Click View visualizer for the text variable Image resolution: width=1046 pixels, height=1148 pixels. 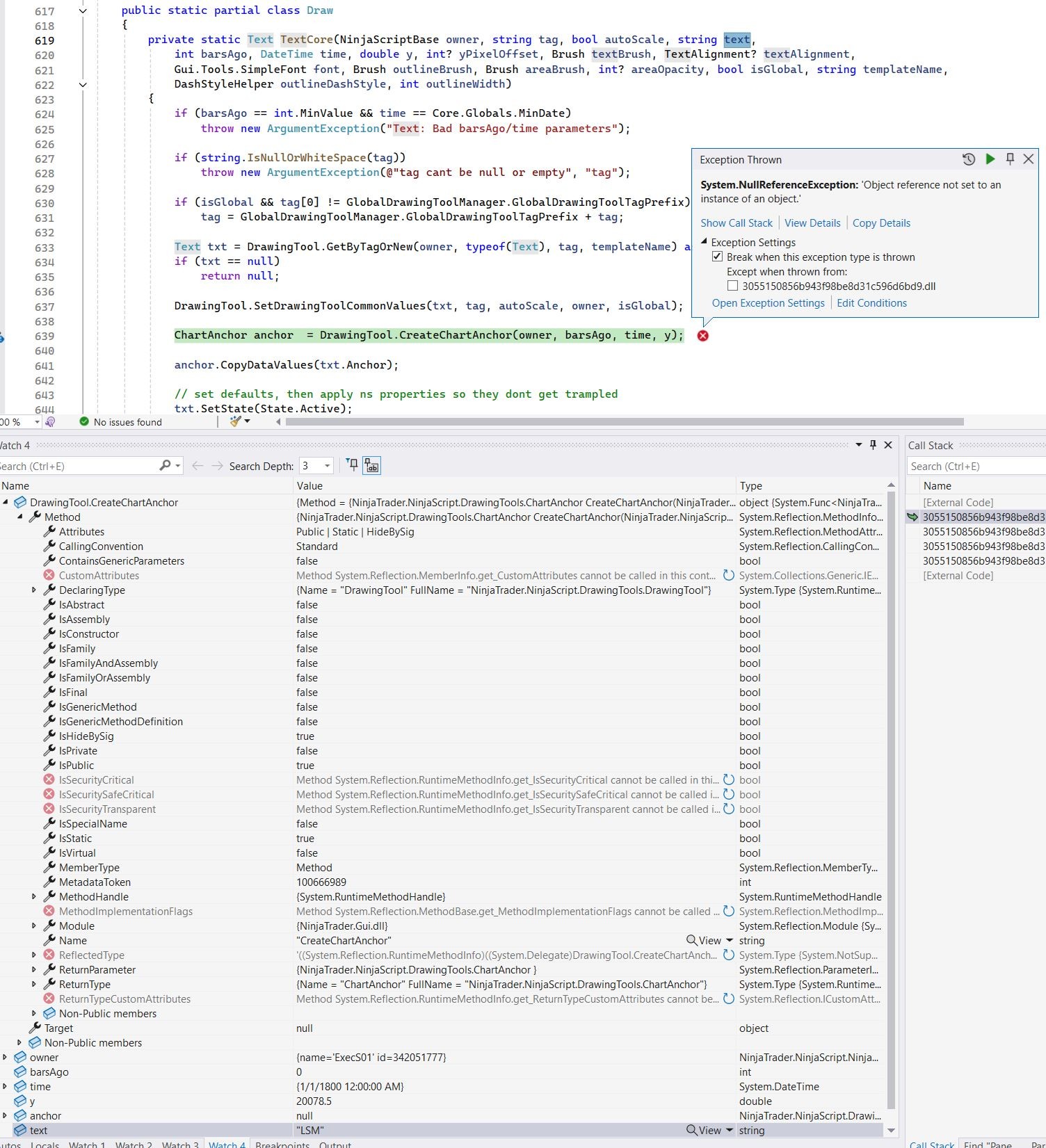pos(704,1130)
